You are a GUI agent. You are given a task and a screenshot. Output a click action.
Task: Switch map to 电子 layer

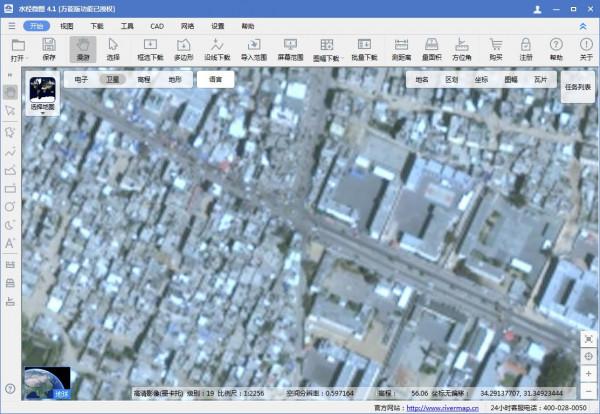coord(81,79)
